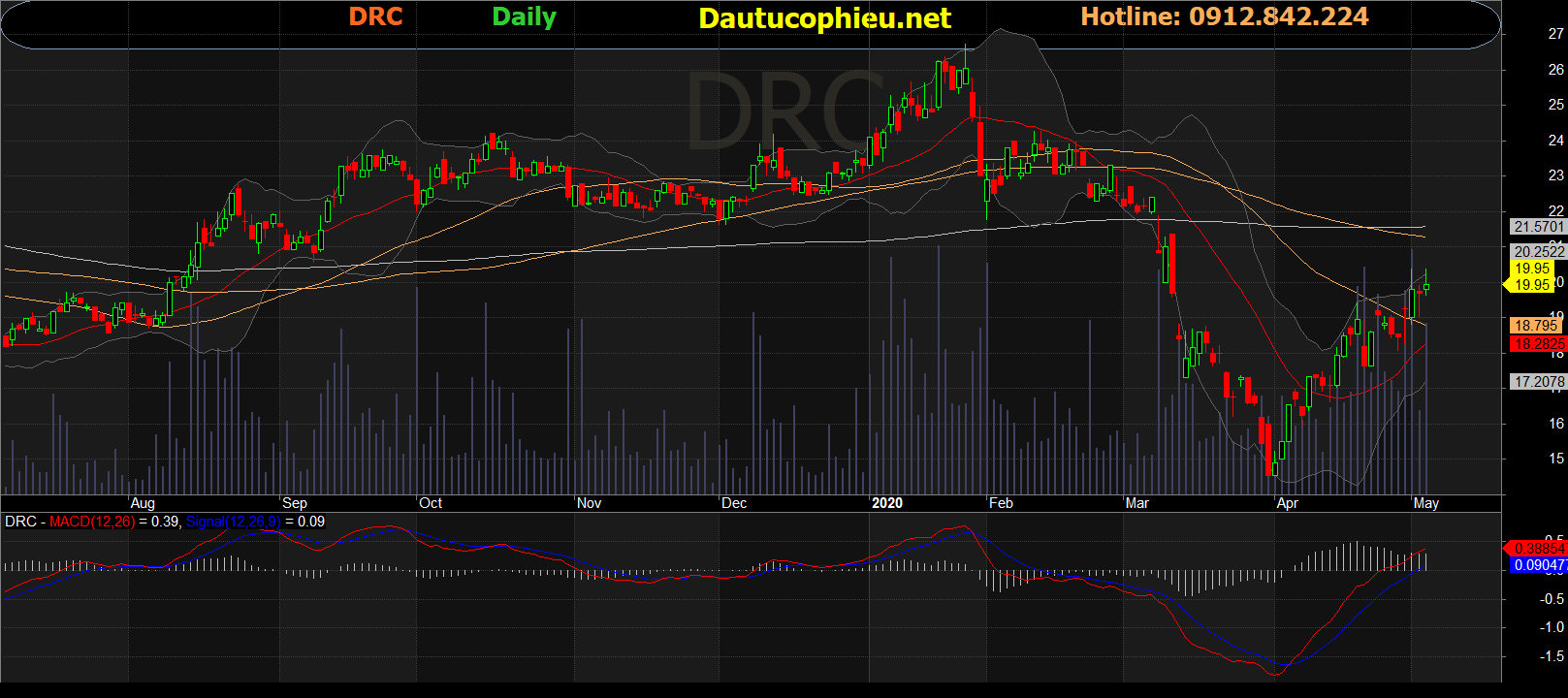Click the Mar month label on time axis

click(x=1136, y=503)
